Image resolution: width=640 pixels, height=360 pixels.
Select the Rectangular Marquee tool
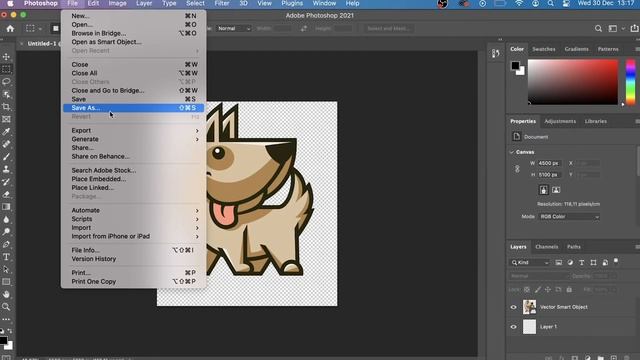pyautogui.click(x=6, y=69)
